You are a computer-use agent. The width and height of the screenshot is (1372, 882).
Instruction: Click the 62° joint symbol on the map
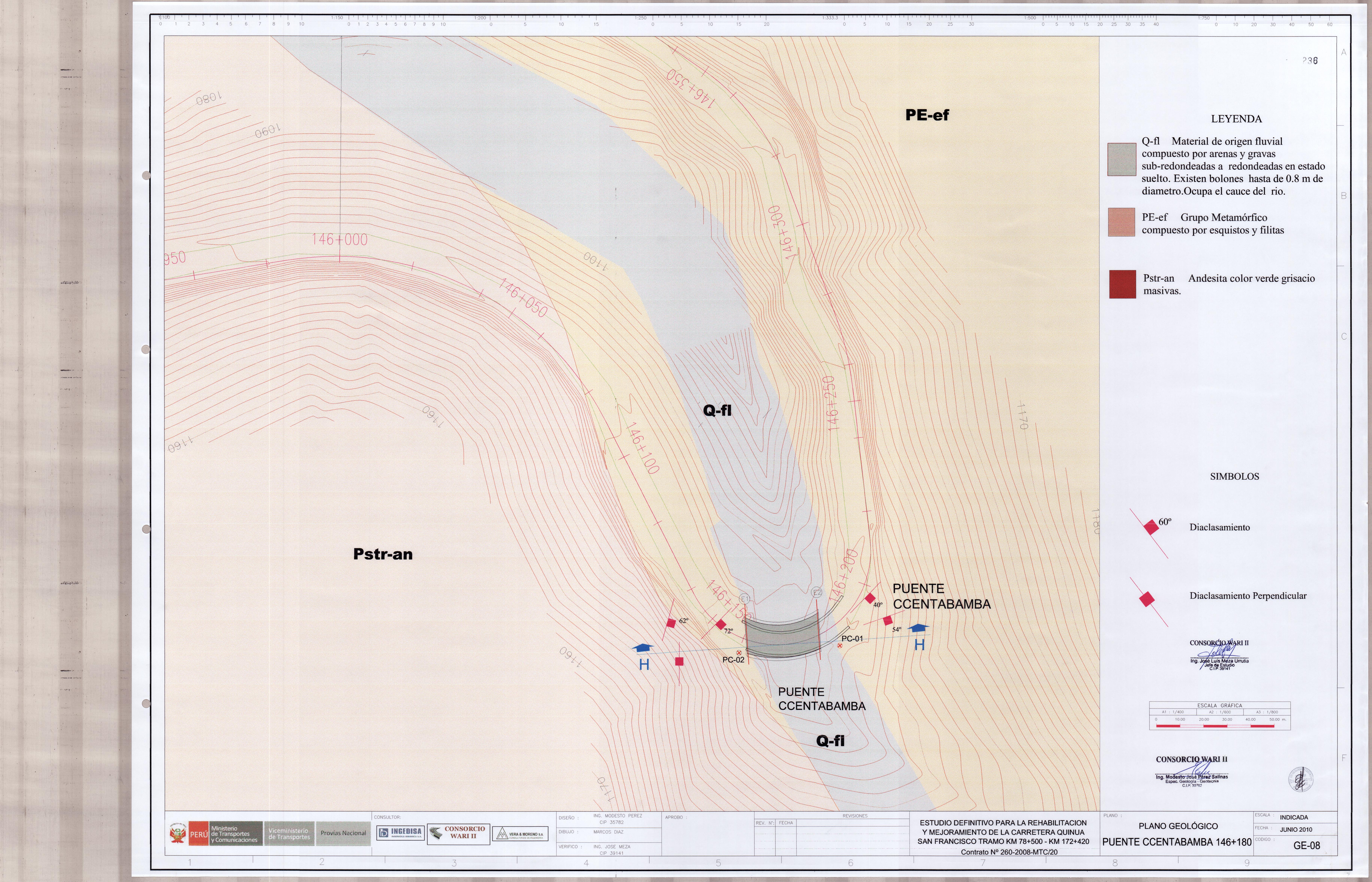point(671,623)
